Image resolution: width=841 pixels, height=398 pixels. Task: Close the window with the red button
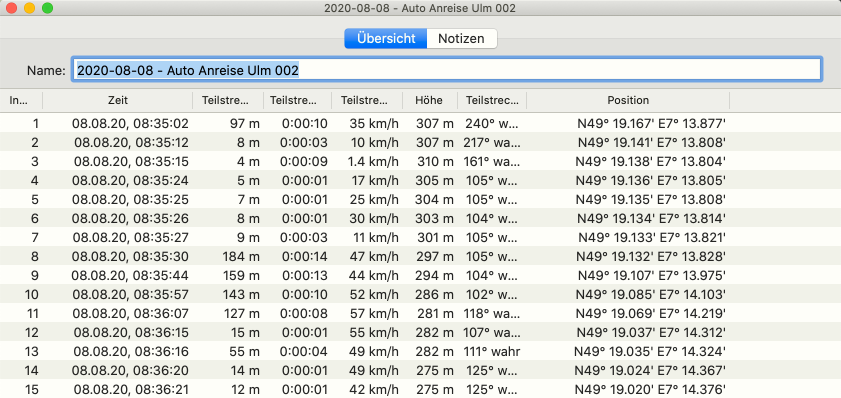coord(11,8)
